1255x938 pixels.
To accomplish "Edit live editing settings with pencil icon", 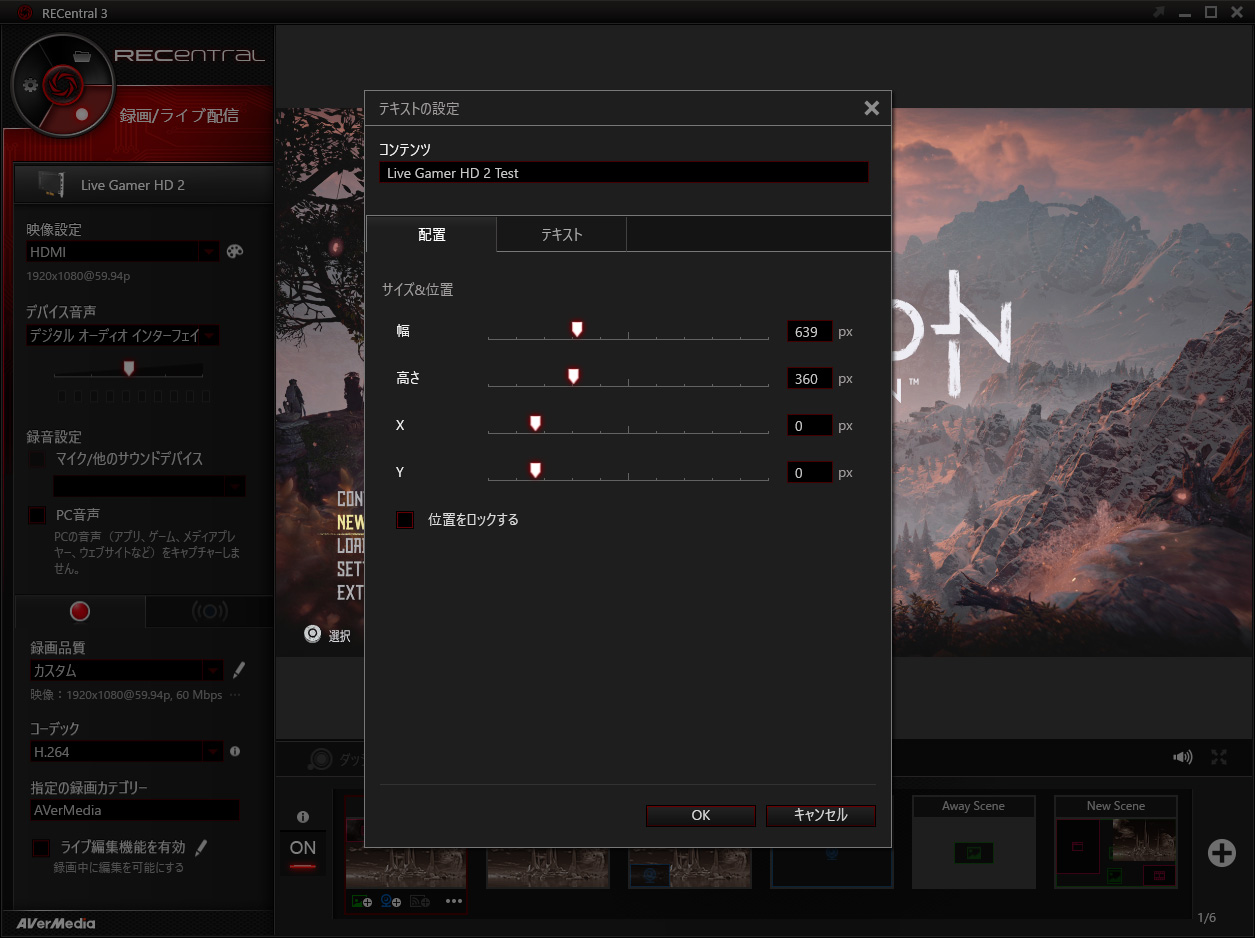I will click(201, 848).
